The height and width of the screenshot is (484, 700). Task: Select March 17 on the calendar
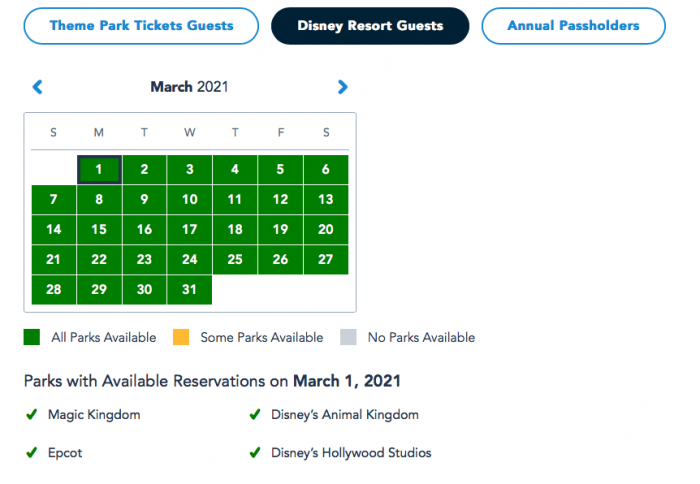pyautogui.click(x=190, y=229)
